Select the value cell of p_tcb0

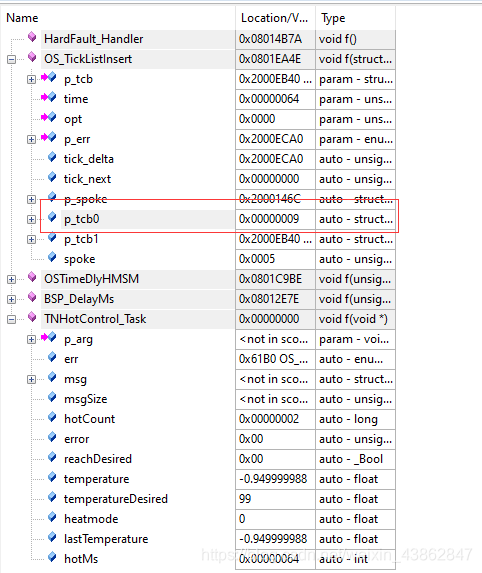(x=275, y=219)
